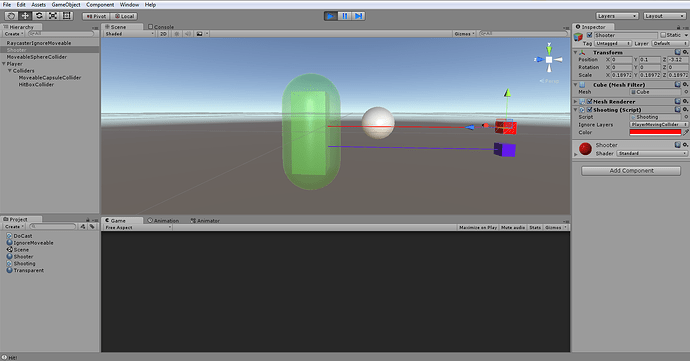Select the Scale tool

tap(53, 16)
